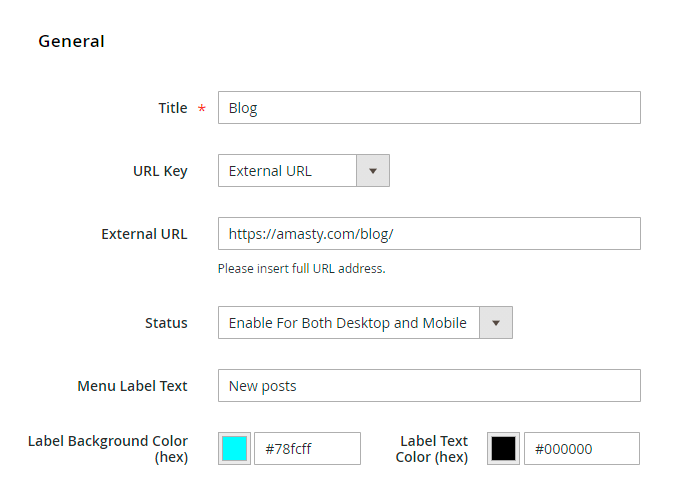Click the #78fcff hex input field

coord(307,449)
